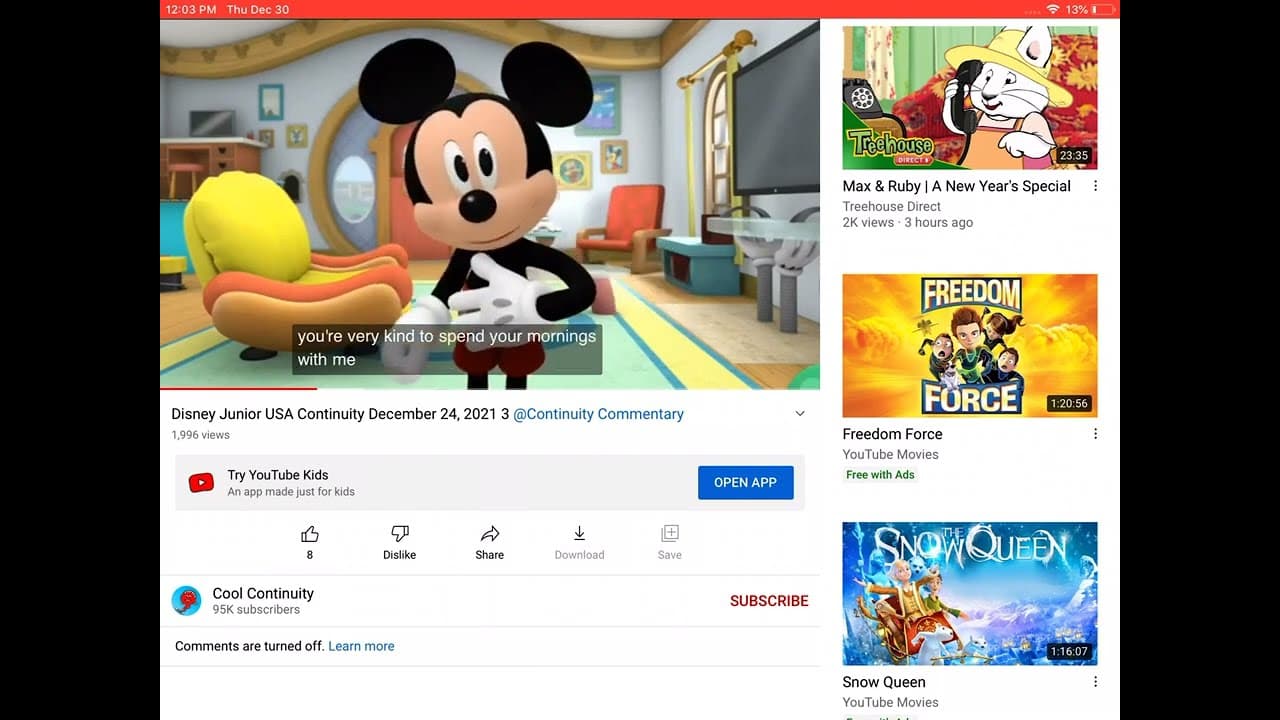The width and height of the screenshot is (1280, 720).
Task: Click the like count '8'
Action: tap(310, 555)
